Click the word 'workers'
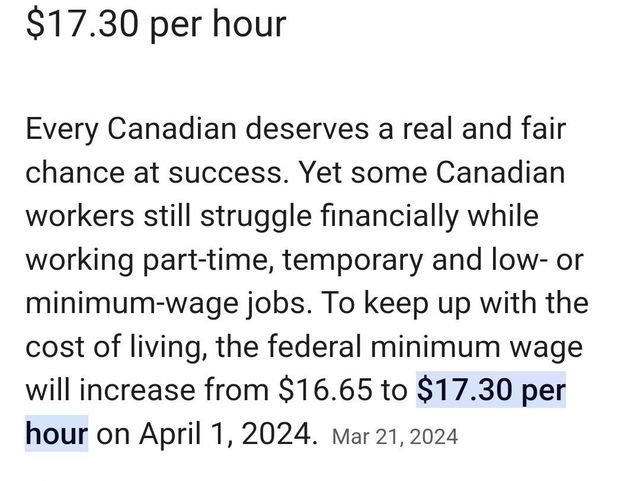 tap(80, 216)
